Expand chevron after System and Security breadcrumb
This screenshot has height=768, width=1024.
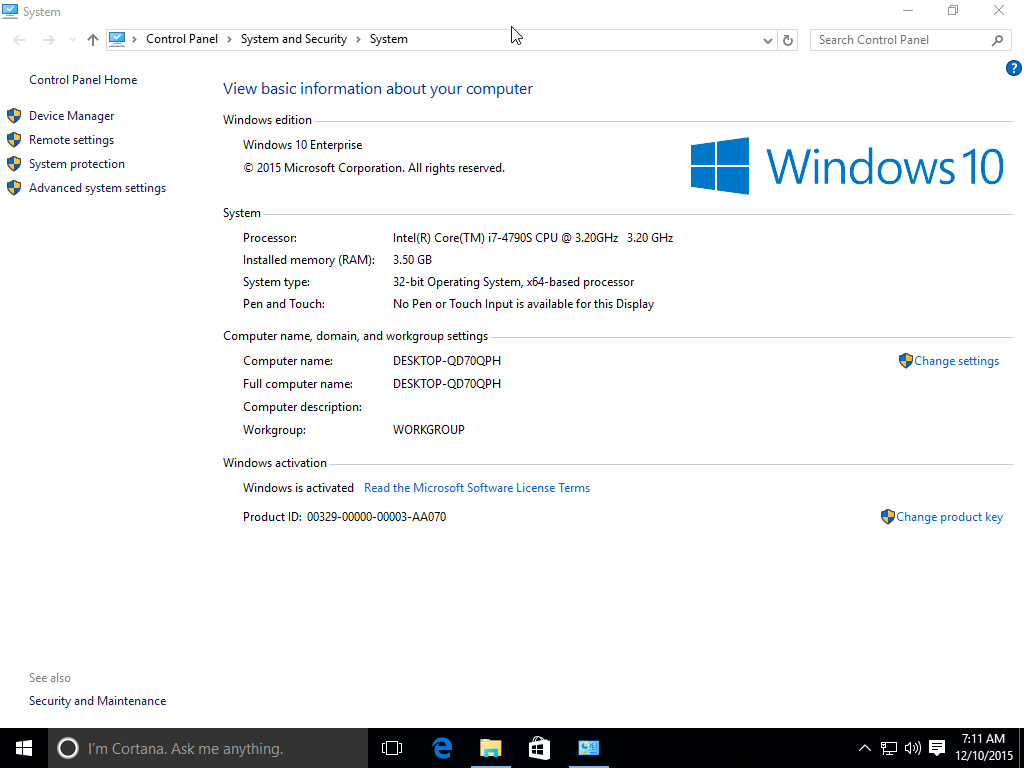tap(359, 40)
